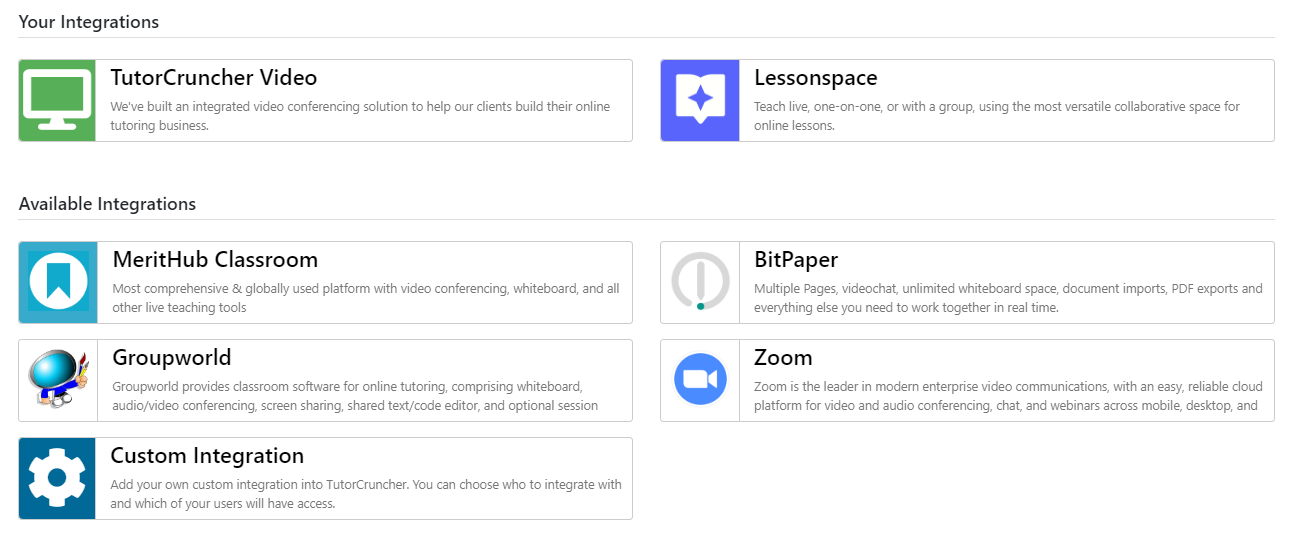The image size is (1299, 543).
Task: Open the Custom Integration title
Action: click(207, 456)
